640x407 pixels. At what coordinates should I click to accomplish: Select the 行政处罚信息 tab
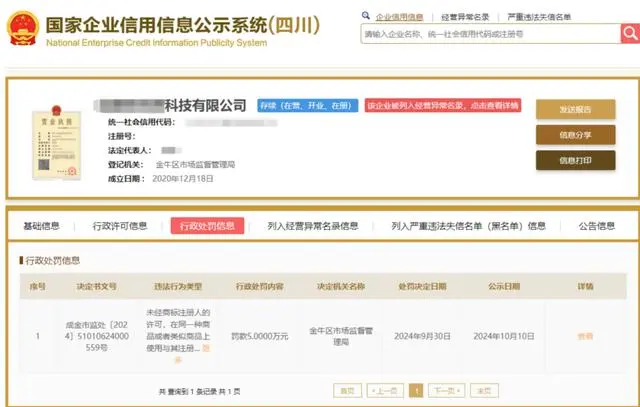click(x=207, y=226)
